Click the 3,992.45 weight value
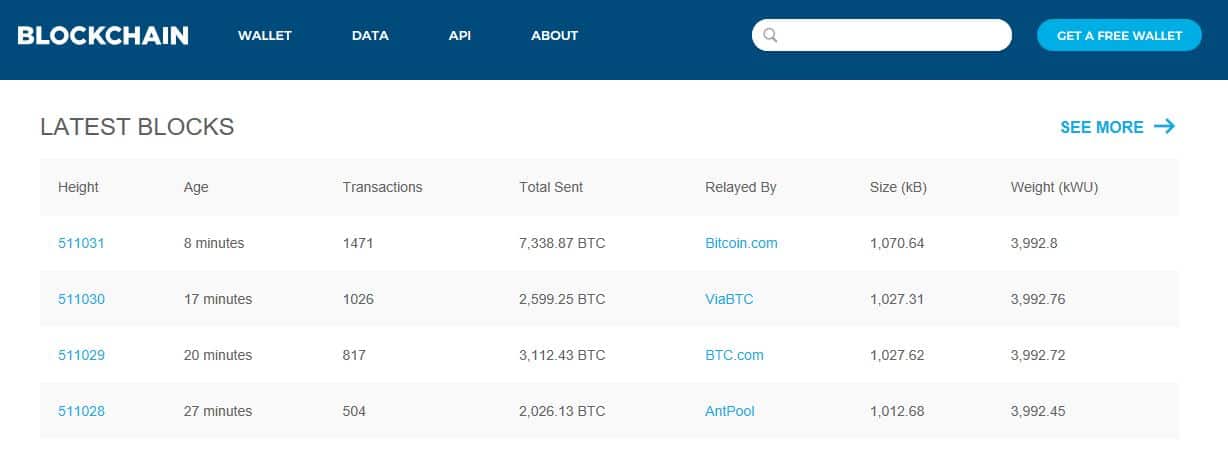Viewport: 1228px width, 466px height. 1038,411
